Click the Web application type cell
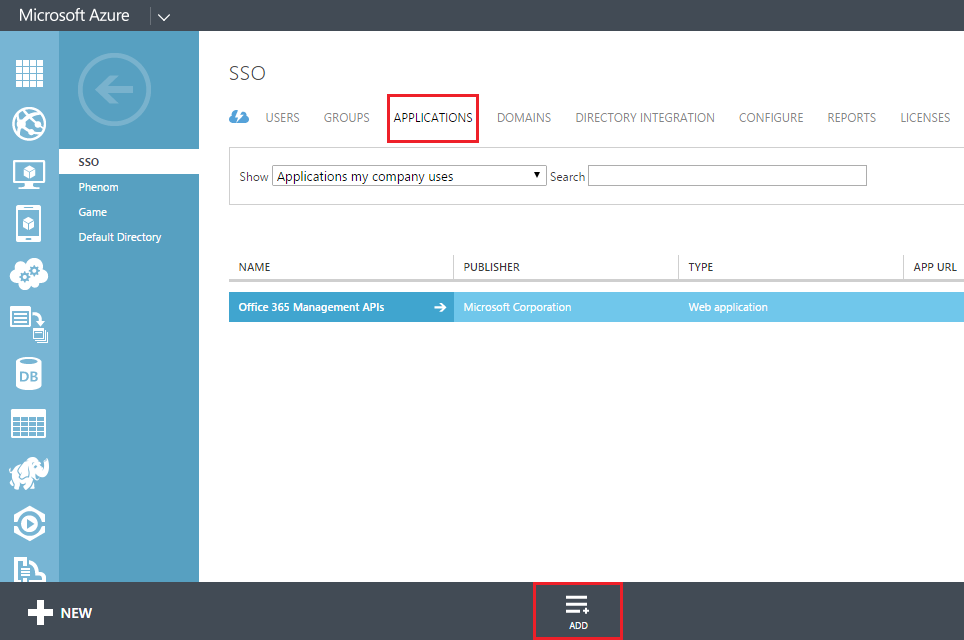The image size is (964, 640). coord(728,307)
